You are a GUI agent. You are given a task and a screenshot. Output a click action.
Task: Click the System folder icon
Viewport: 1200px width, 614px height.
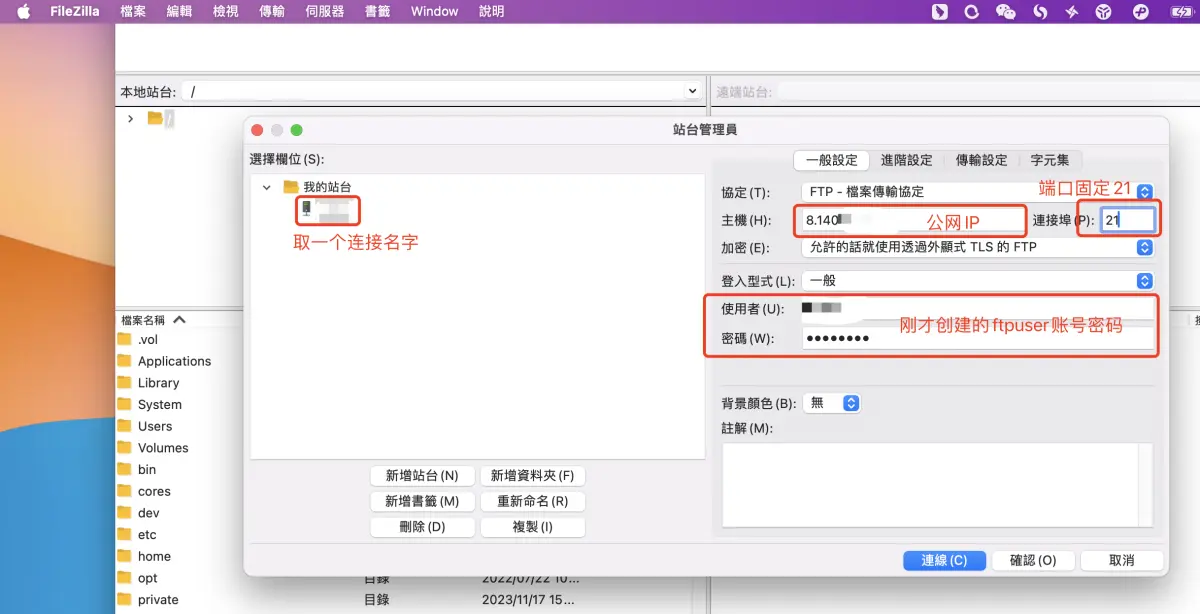[x=125, y=404]
